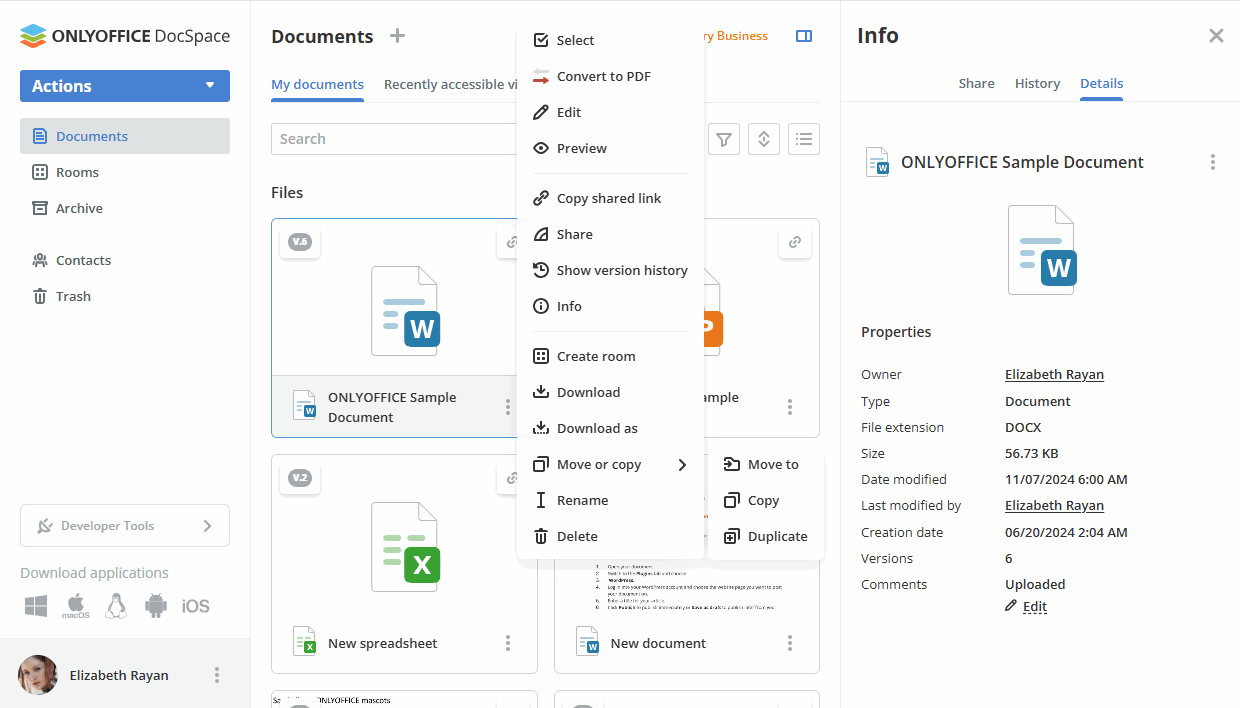Toggle the info panel icon
The height and width of the screenshot is (708, 1240).
804,36
